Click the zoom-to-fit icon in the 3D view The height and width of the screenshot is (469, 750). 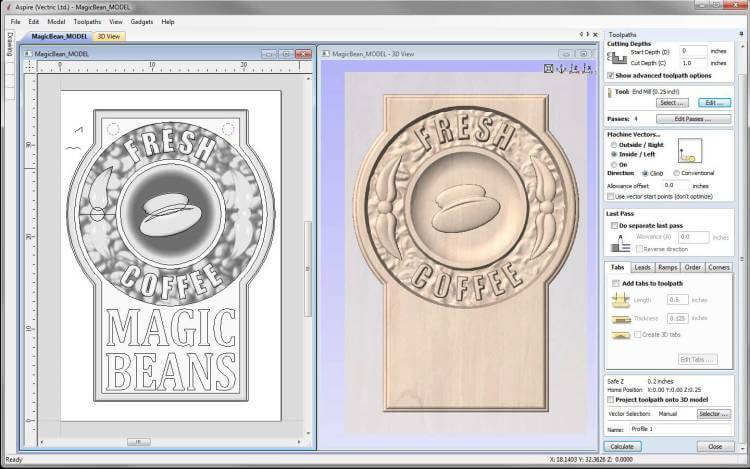(549, 69)
